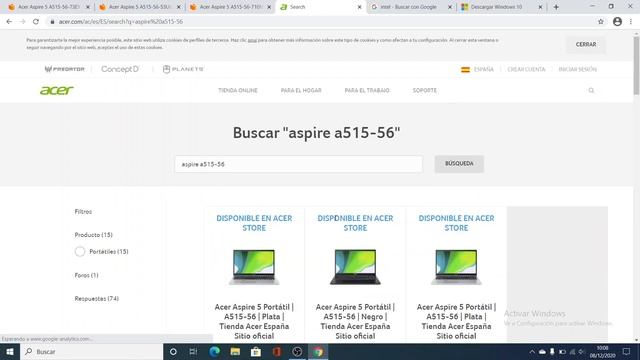The height and width of the screenshot is (360, 640).
Task: Click the Chrome address bar URL
Action: [x=121, y=22]
